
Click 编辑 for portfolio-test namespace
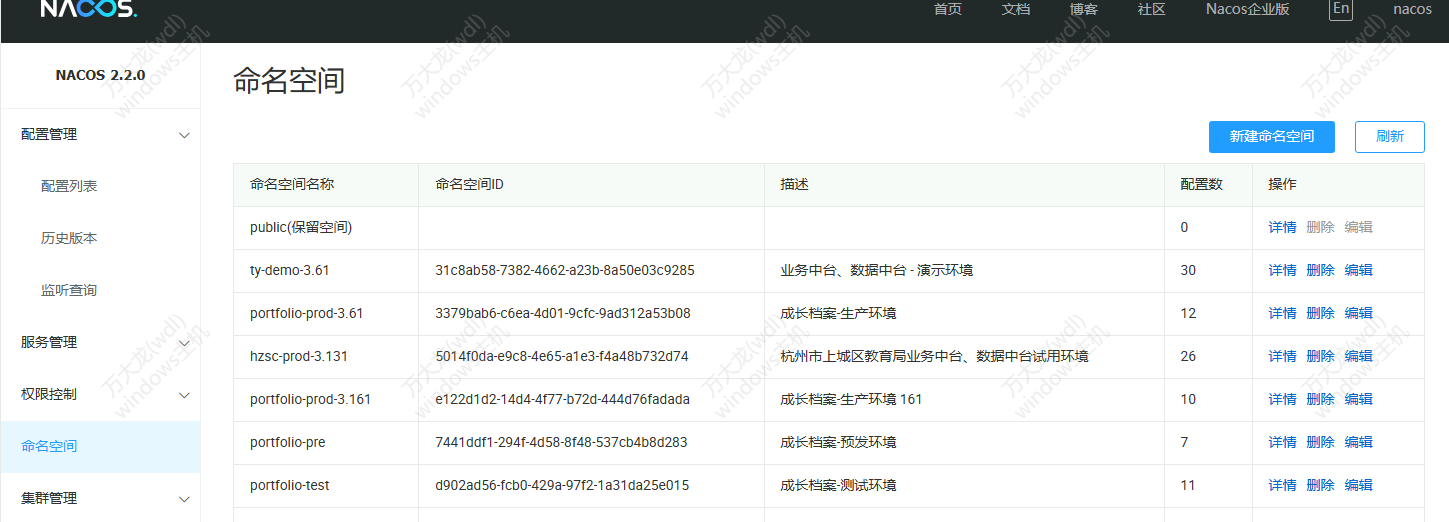point(1358,485)
